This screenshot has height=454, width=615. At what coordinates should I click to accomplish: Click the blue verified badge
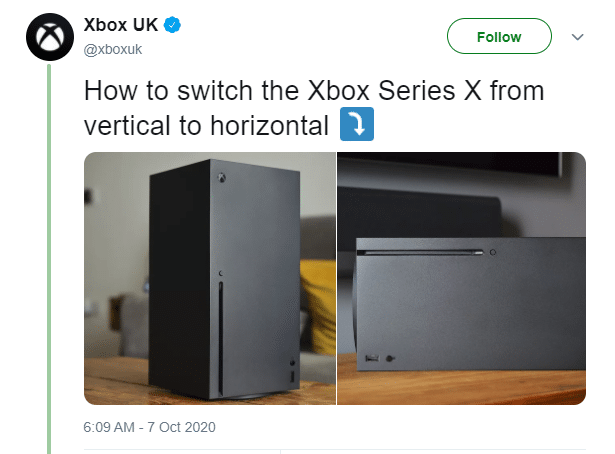coord(172,25)
